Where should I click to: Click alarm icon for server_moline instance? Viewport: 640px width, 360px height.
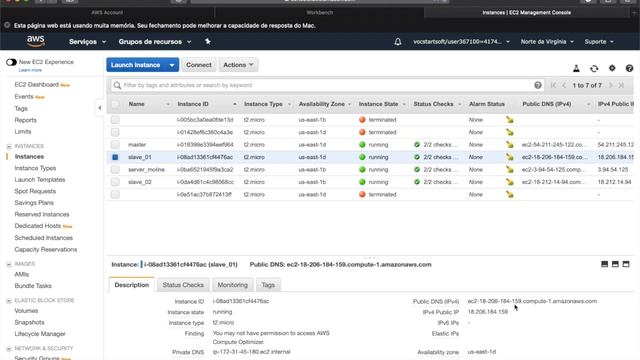510,169
